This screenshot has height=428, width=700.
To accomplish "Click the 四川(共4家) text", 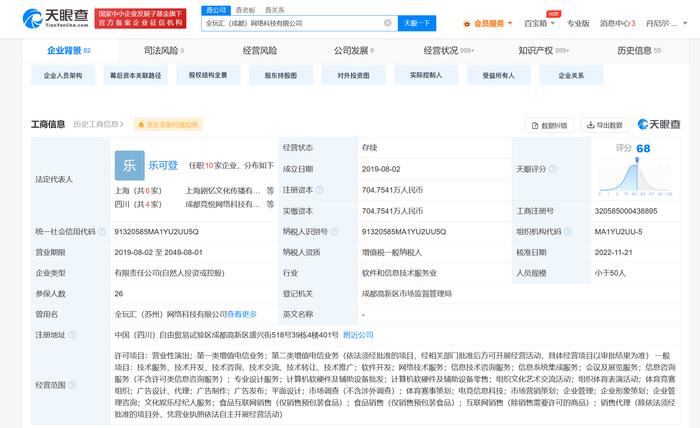I will pyautogui.click(x=138, y=204).
